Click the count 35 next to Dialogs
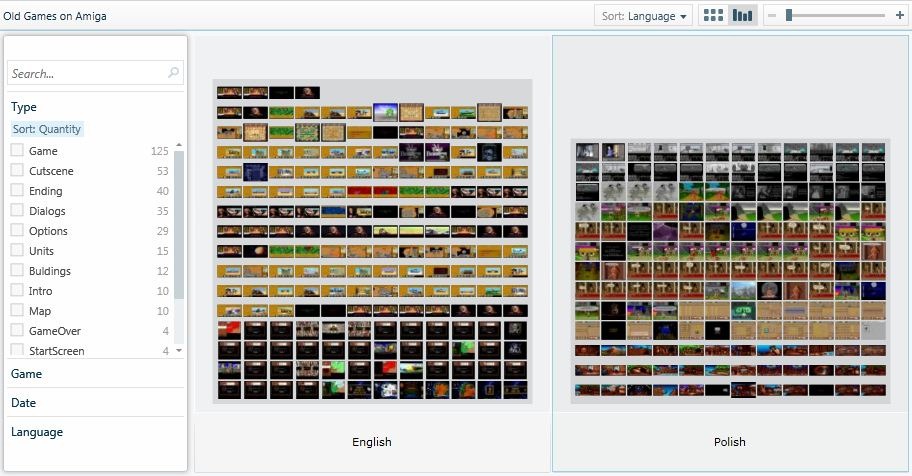 tap(162, 211)
